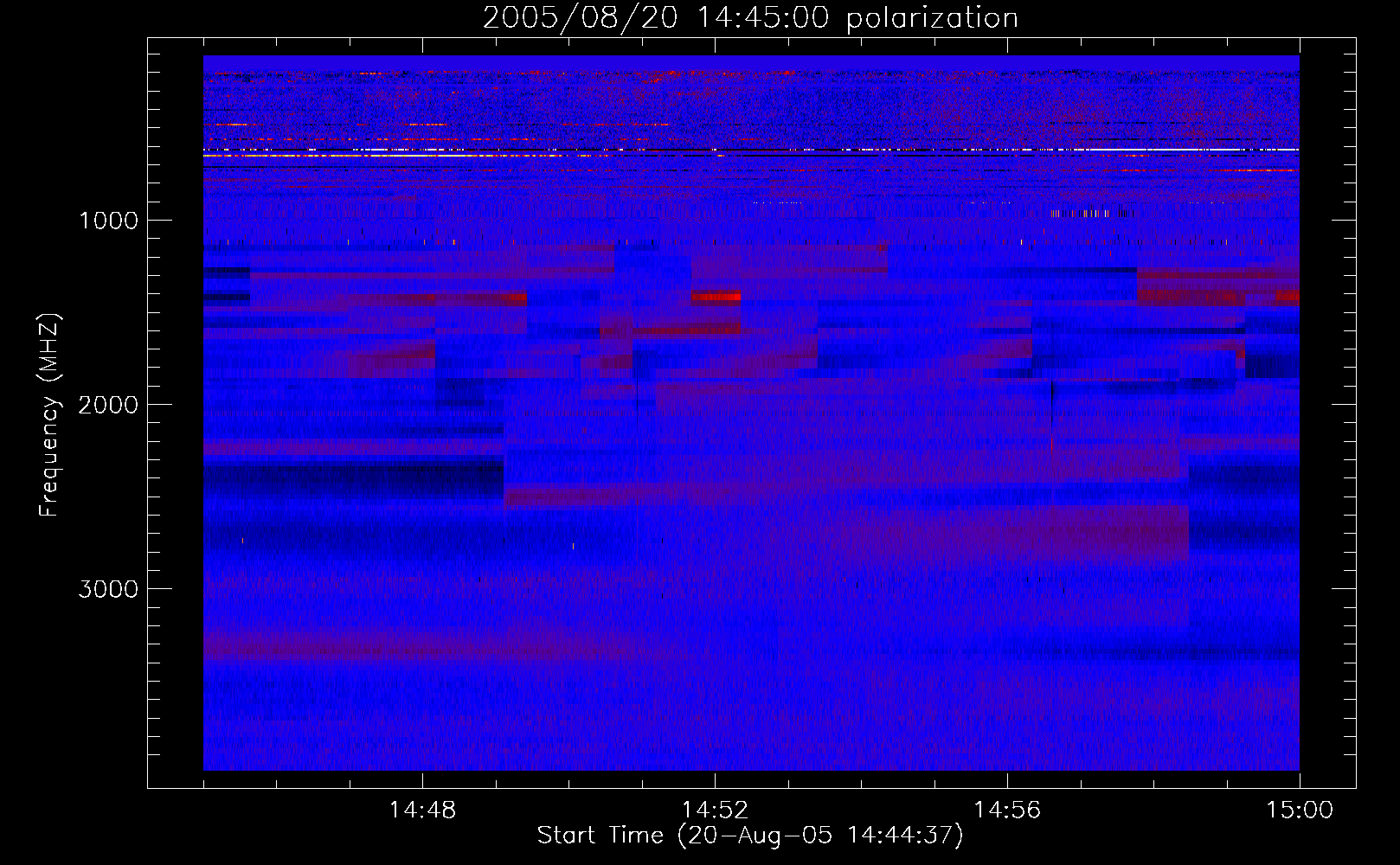
Task: Click the 1000 frequency tick label
Action: [x=109, y=221]
